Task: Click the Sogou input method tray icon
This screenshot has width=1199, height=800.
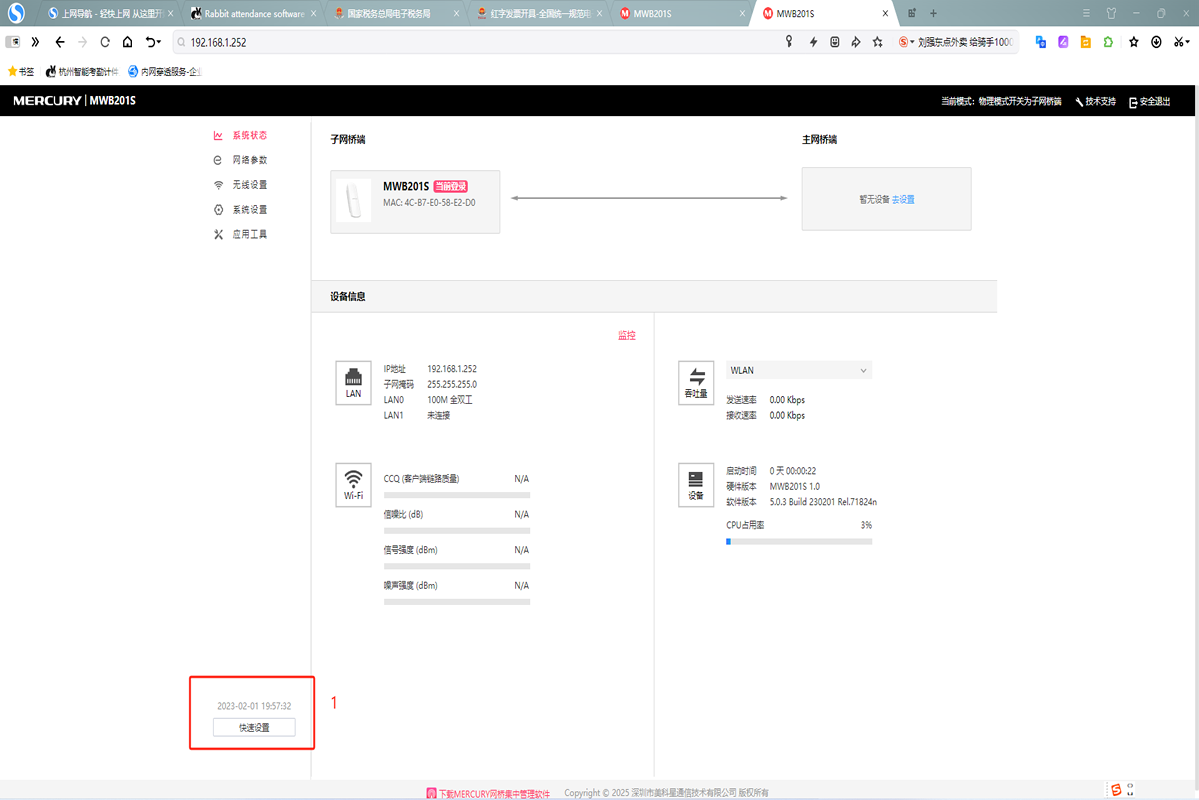Action: point(1116,790)
